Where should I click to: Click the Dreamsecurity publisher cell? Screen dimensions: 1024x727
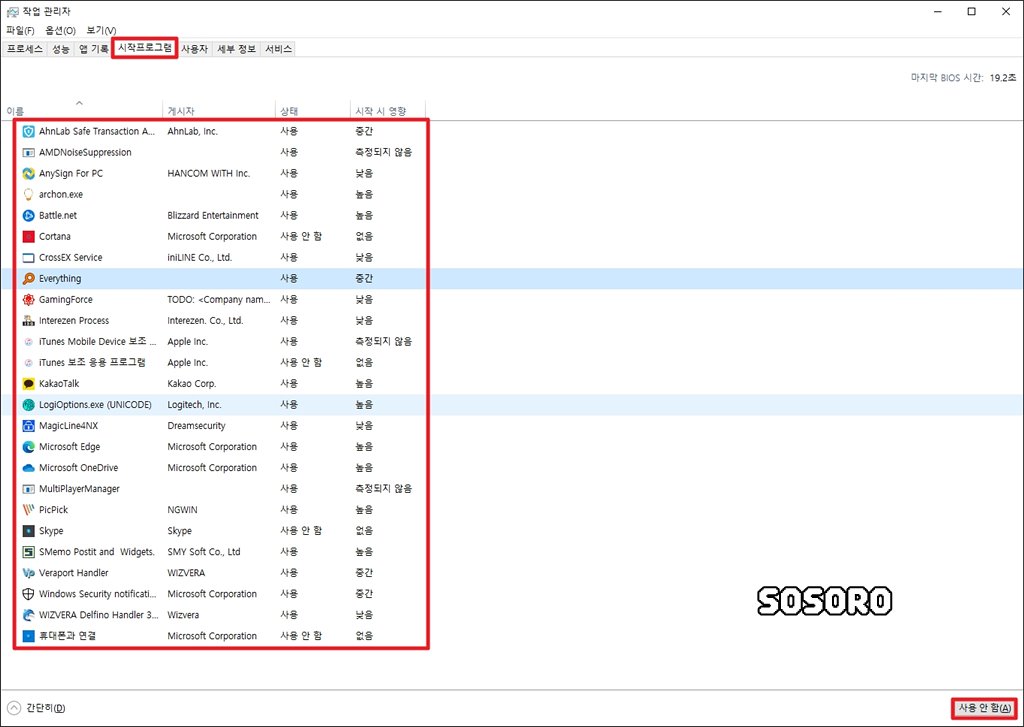pos(197,426)
